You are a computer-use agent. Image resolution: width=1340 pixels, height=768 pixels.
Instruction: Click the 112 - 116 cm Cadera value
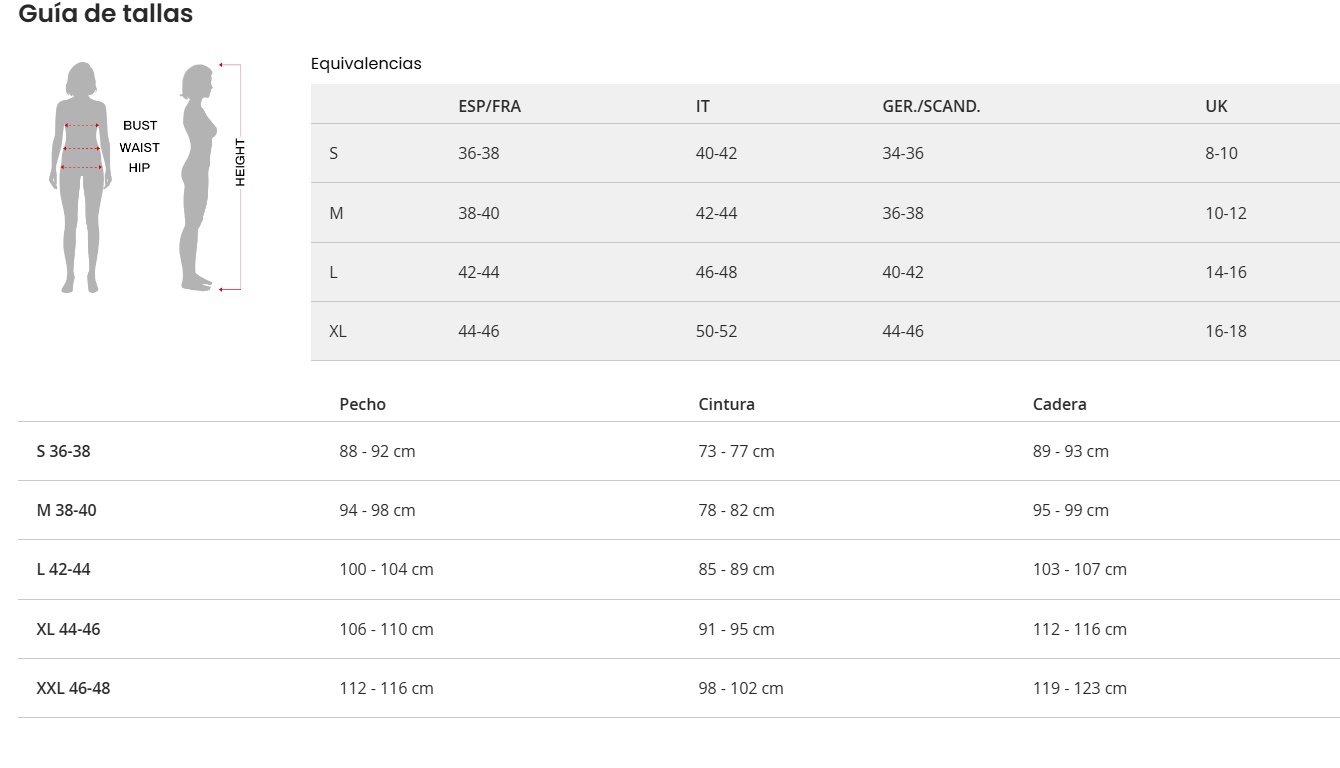pyautogui.click(x=1079, y=629)
